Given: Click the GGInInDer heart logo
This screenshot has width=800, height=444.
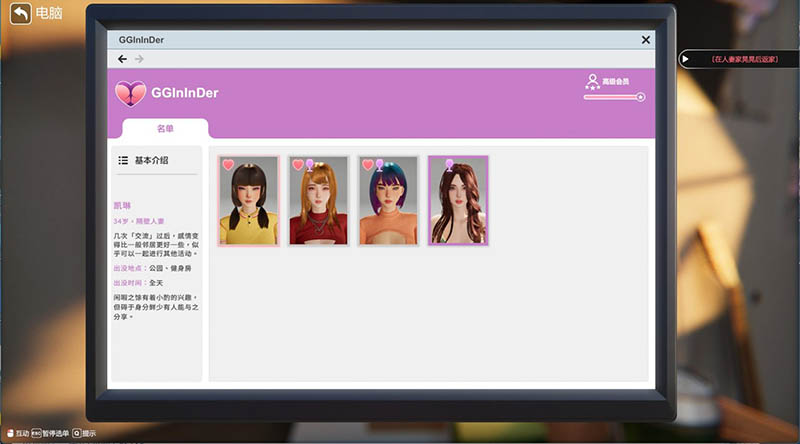Looking at the screenshot, I should point(131,94).
